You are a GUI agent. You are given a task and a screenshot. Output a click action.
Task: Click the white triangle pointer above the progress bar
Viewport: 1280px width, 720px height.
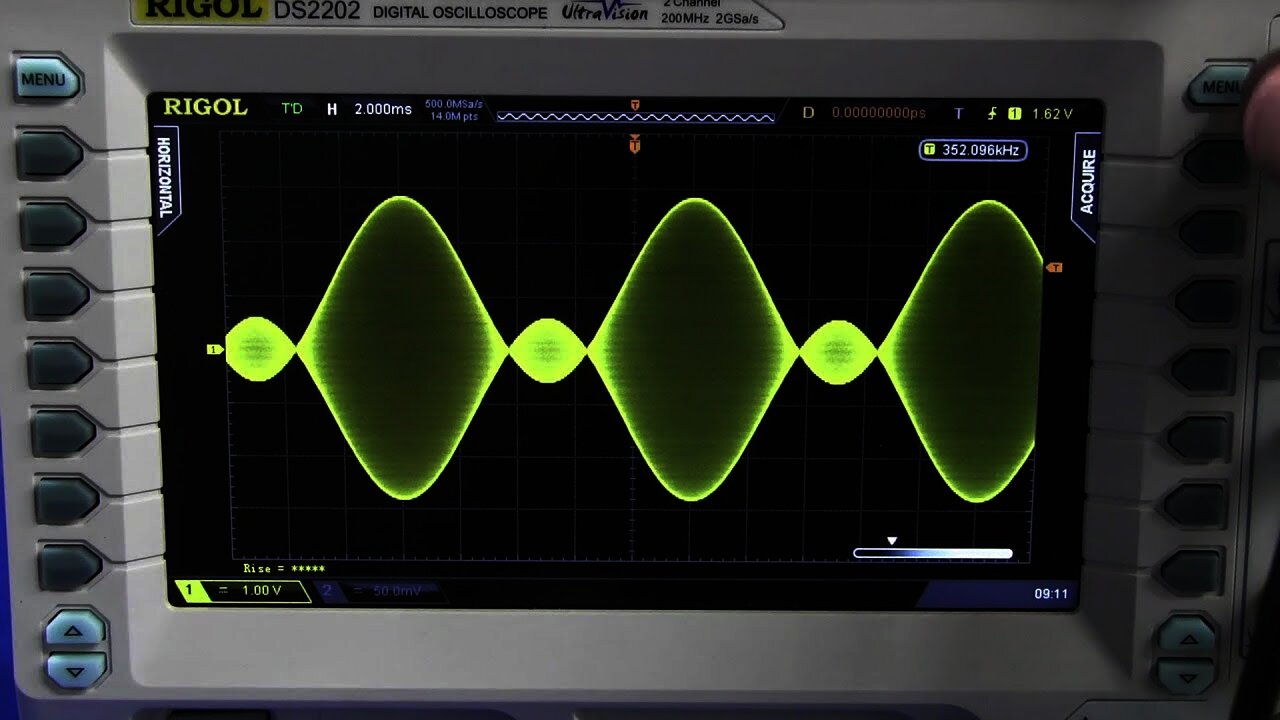[891, 541]
